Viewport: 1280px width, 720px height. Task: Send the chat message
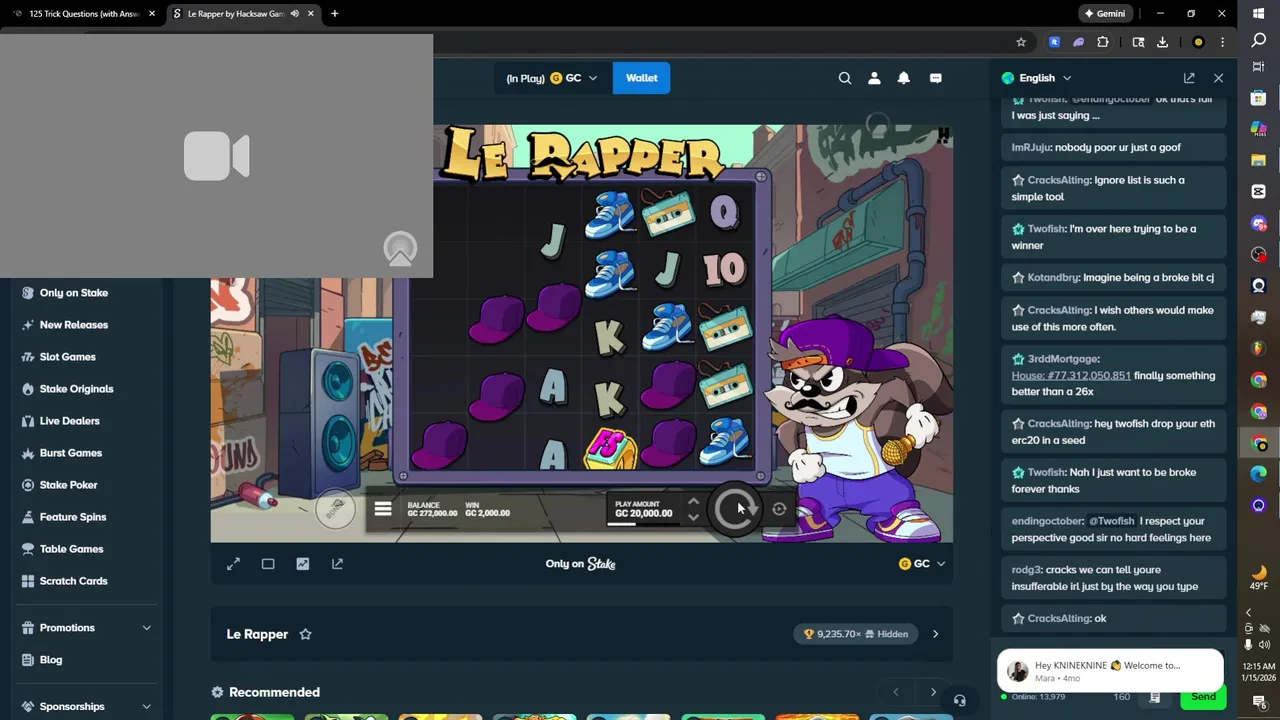point(1203,697)
